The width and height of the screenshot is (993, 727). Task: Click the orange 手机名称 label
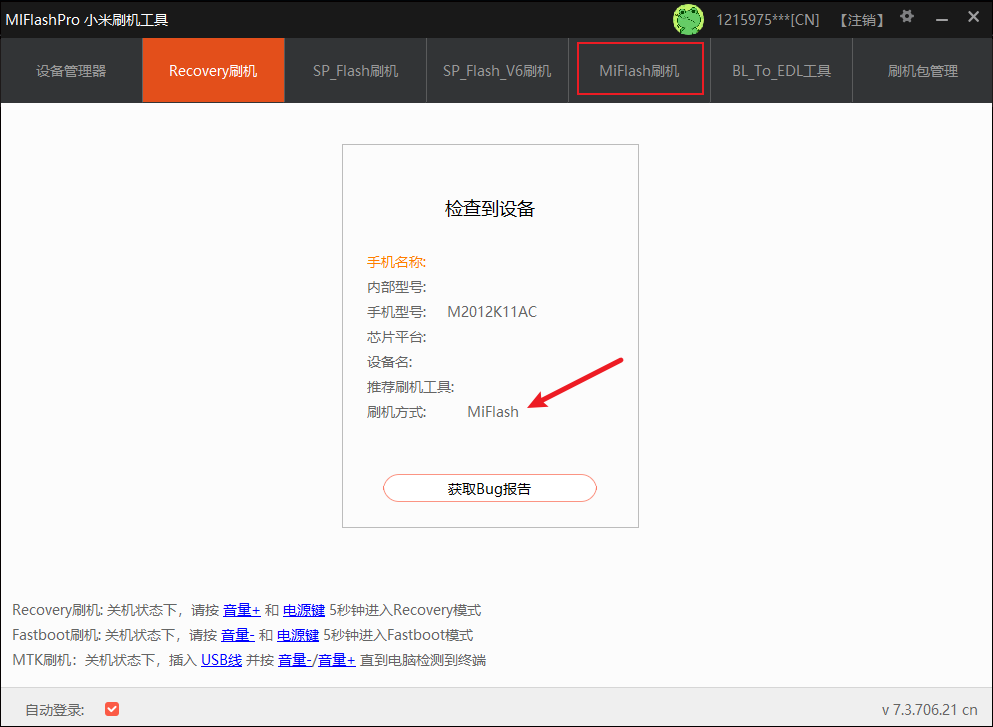pyautogui.click(x=396, y=262)
